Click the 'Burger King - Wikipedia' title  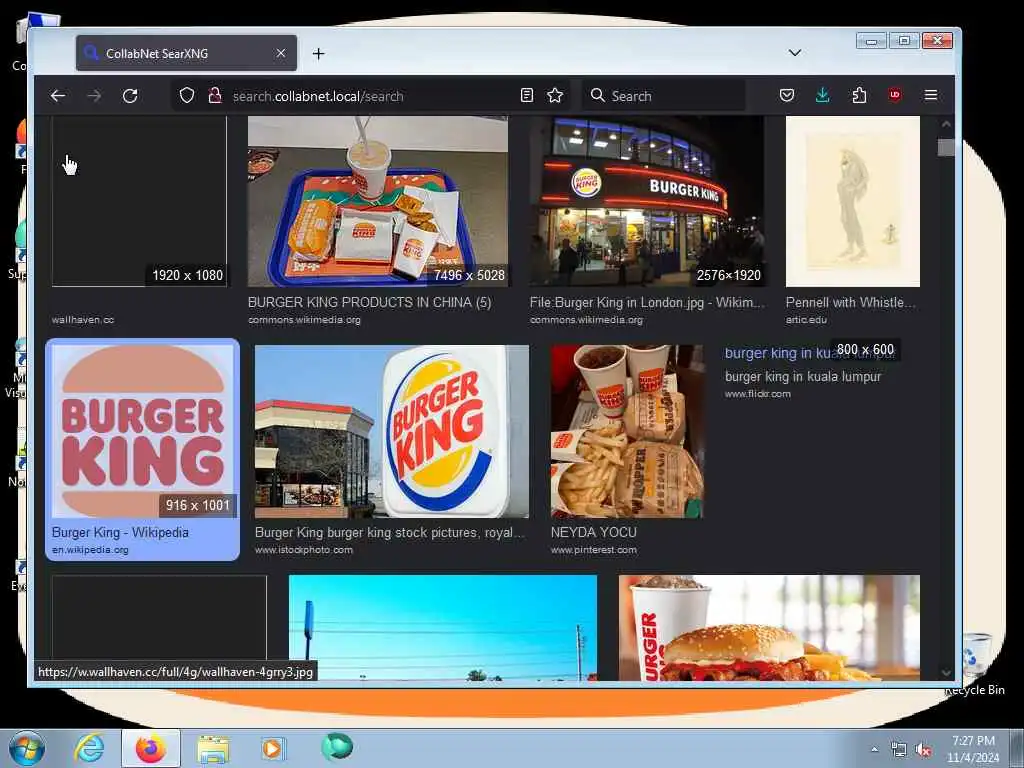click(x=120, y=532)
